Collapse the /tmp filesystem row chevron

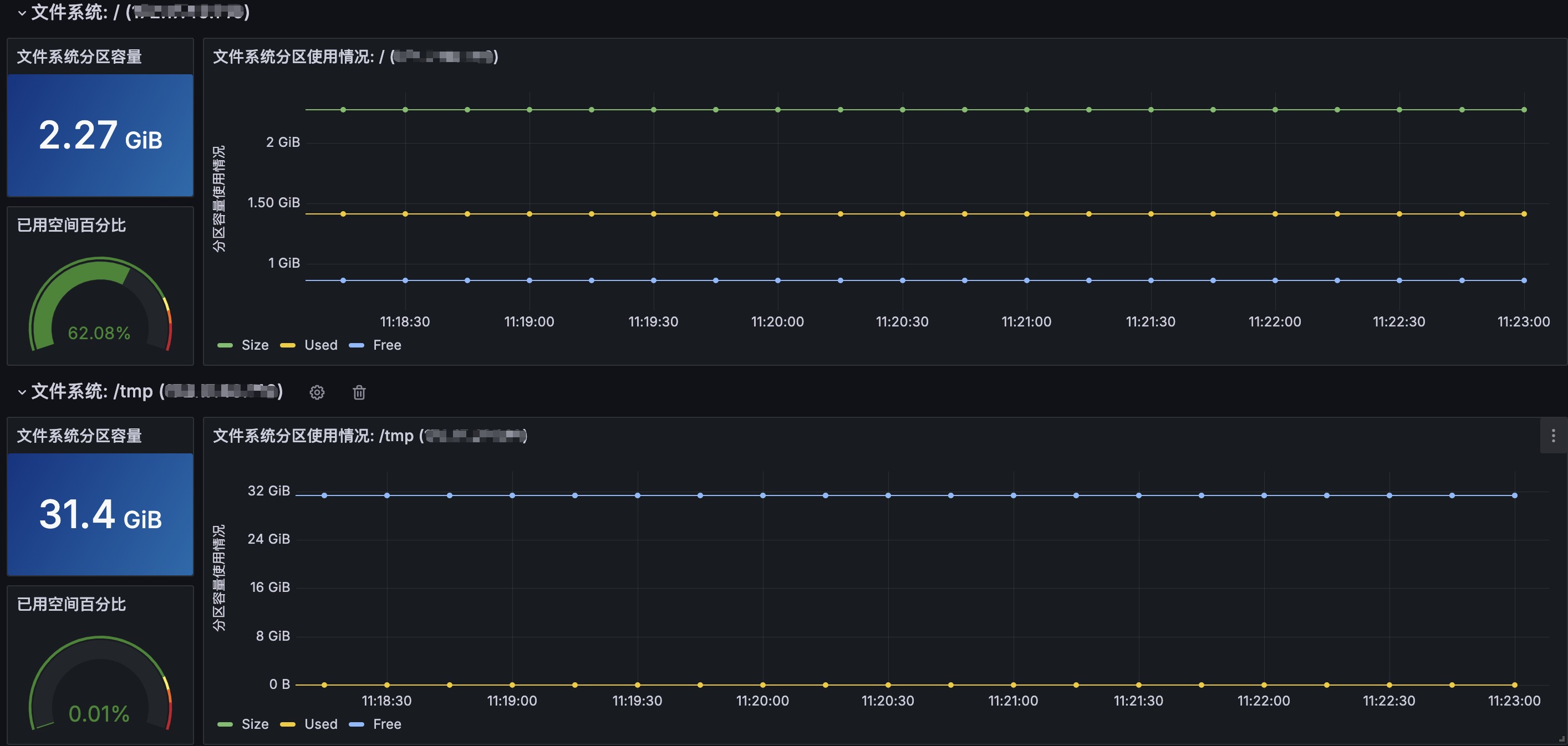tap(22, 392)
